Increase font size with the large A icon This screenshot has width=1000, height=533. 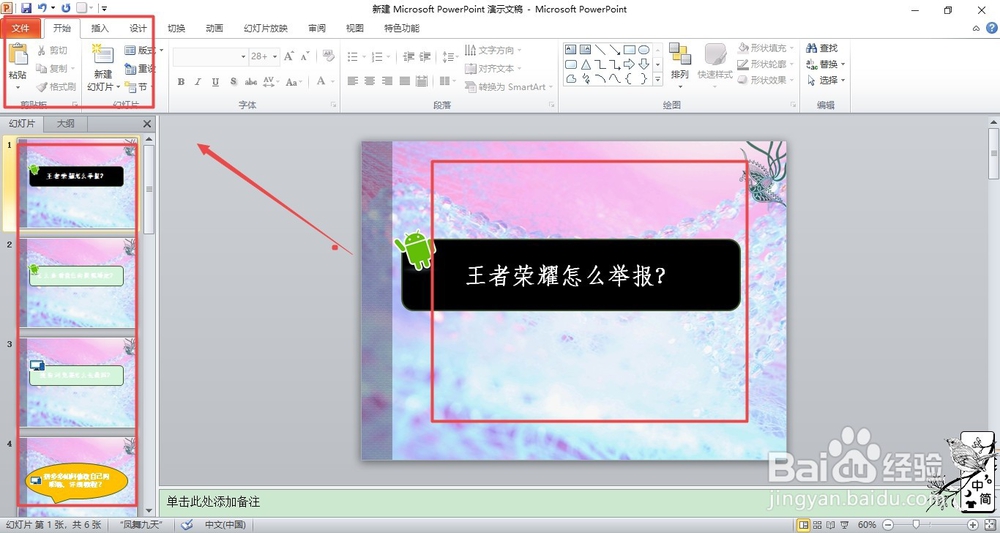point(289,57)
